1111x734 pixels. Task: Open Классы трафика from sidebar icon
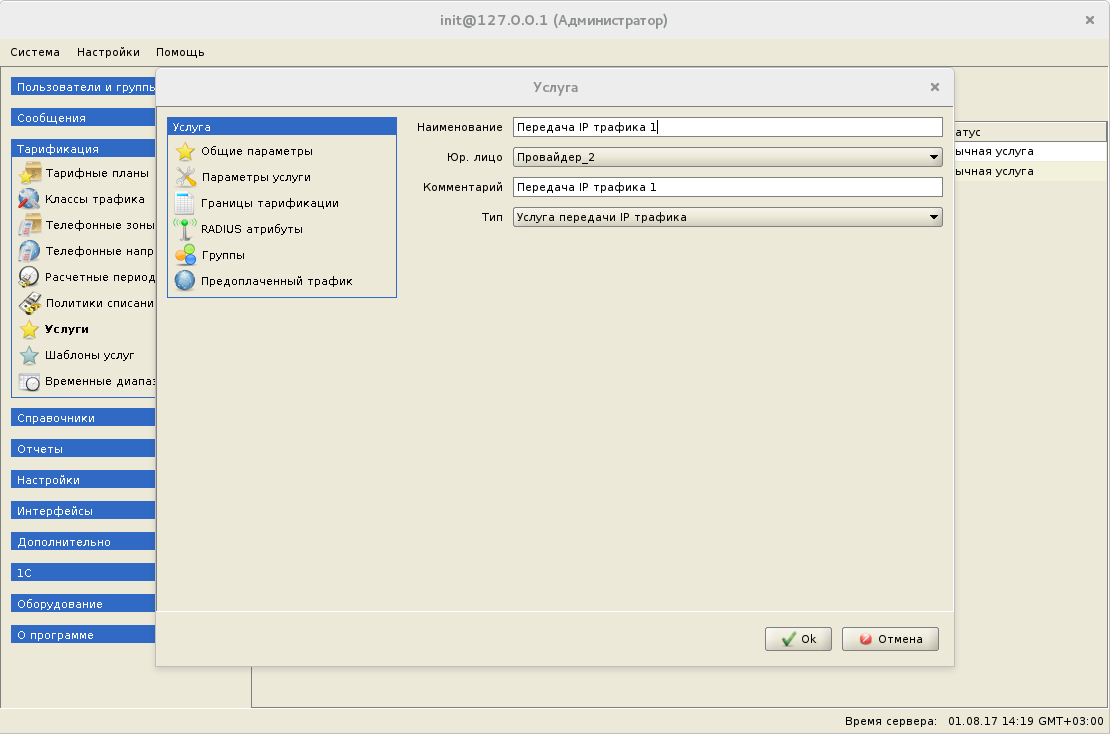tap(29, 199)
